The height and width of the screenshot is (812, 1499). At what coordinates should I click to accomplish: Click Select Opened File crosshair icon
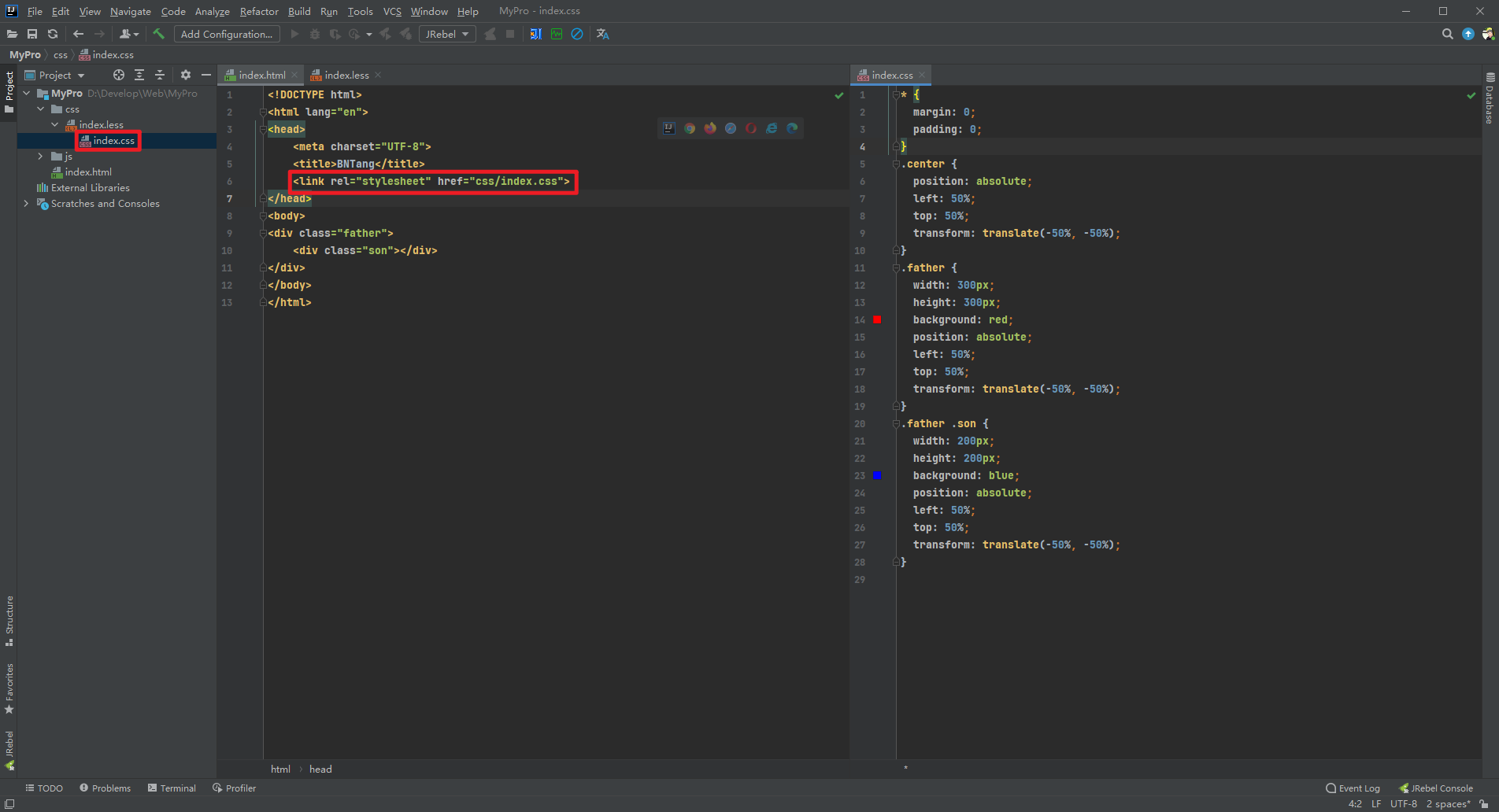click(x=119, y=75)
